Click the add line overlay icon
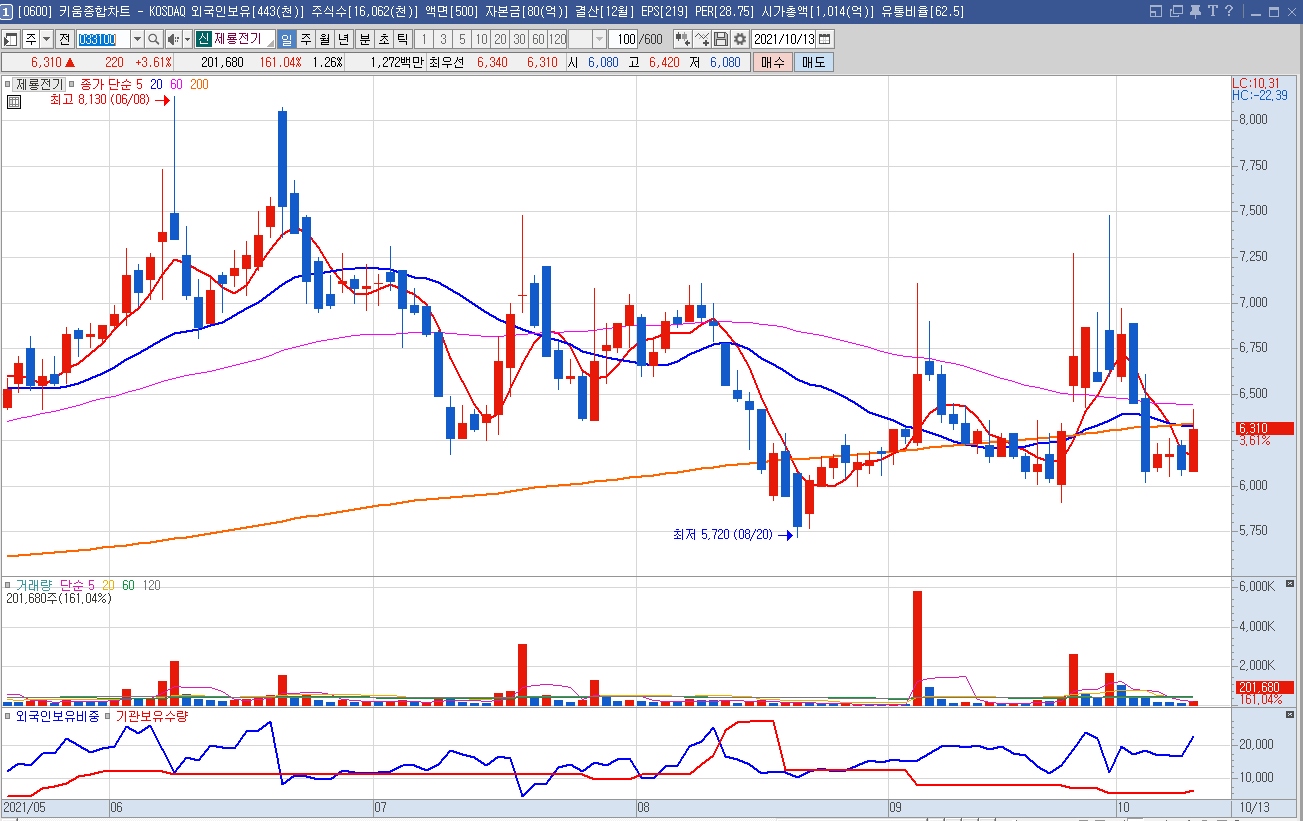Screen dimensions: 1303x821 (x=702, y=39)
